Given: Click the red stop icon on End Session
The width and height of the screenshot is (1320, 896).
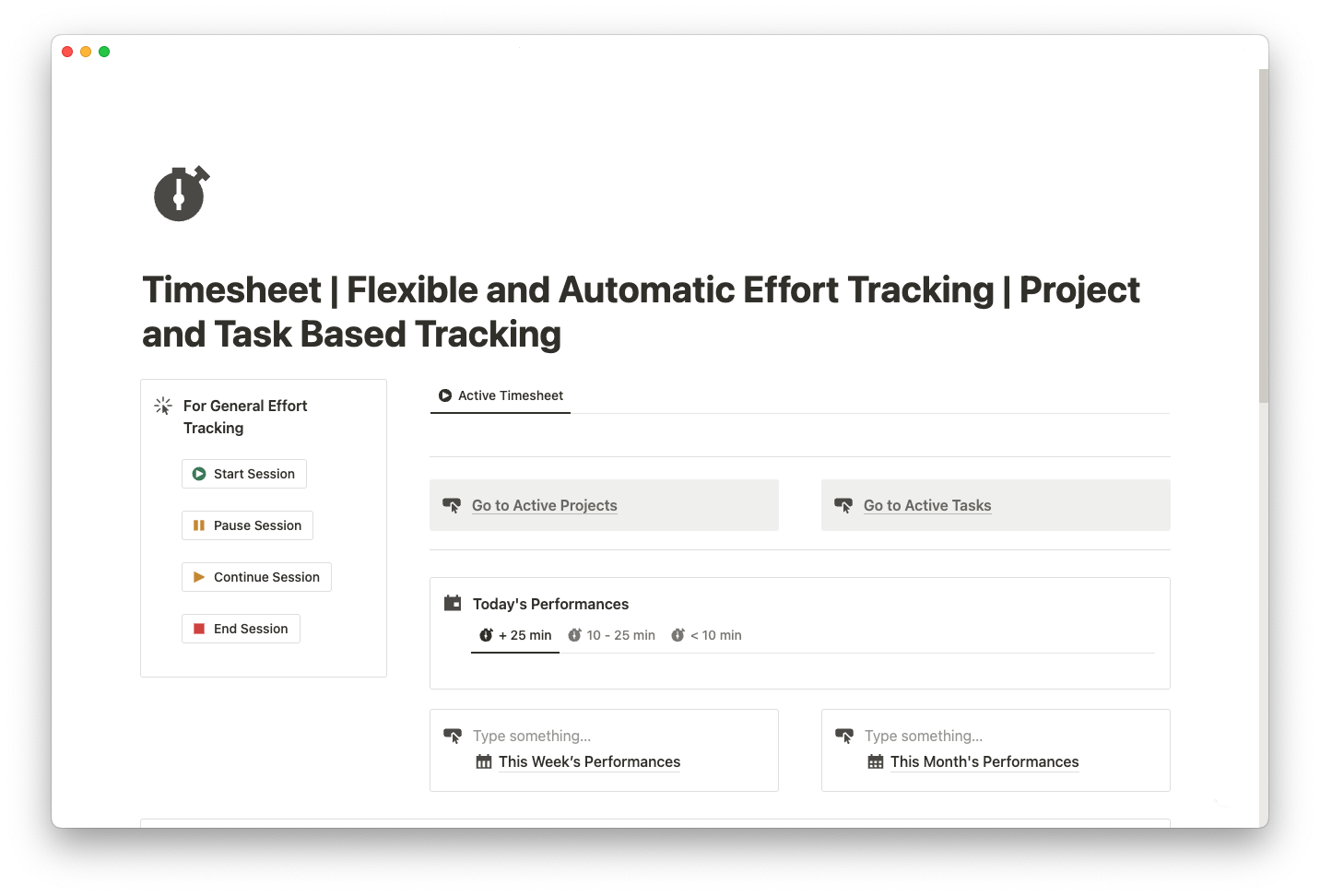Looking at the screenshot, I should [199, 629].
